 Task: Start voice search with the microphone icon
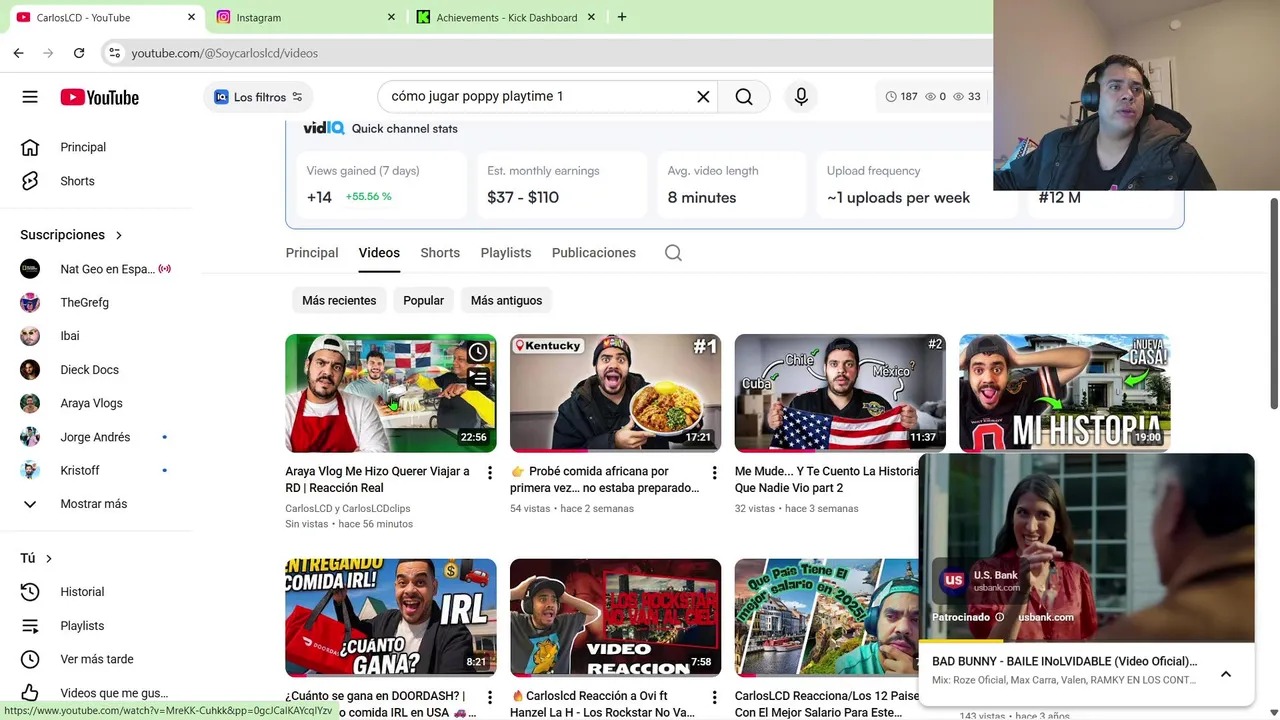click(801, 96)
